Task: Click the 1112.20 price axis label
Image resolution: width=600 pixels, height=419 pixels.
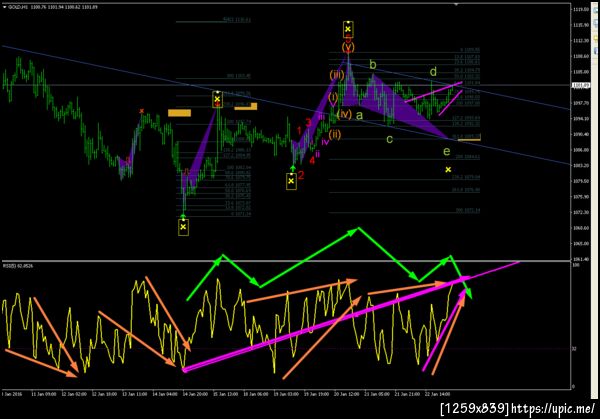Action: (581, 41)
